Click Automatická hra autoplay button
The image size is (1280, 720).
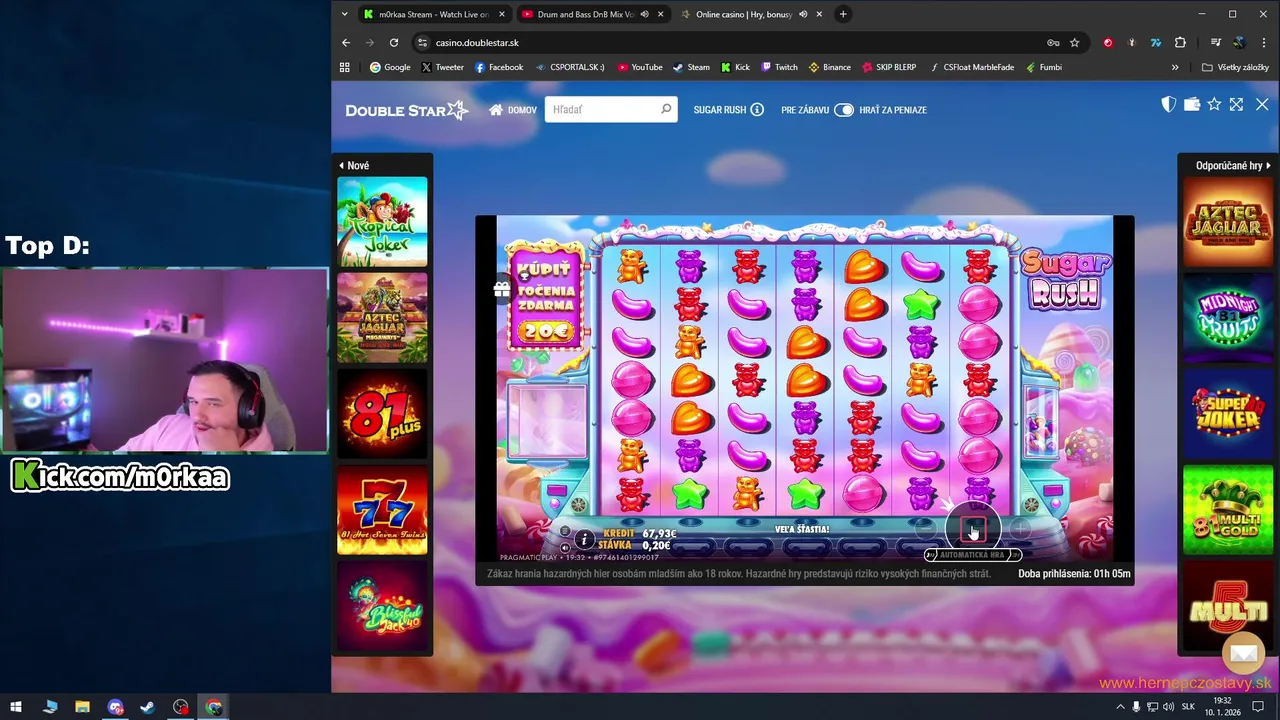[x=972, y=555]
